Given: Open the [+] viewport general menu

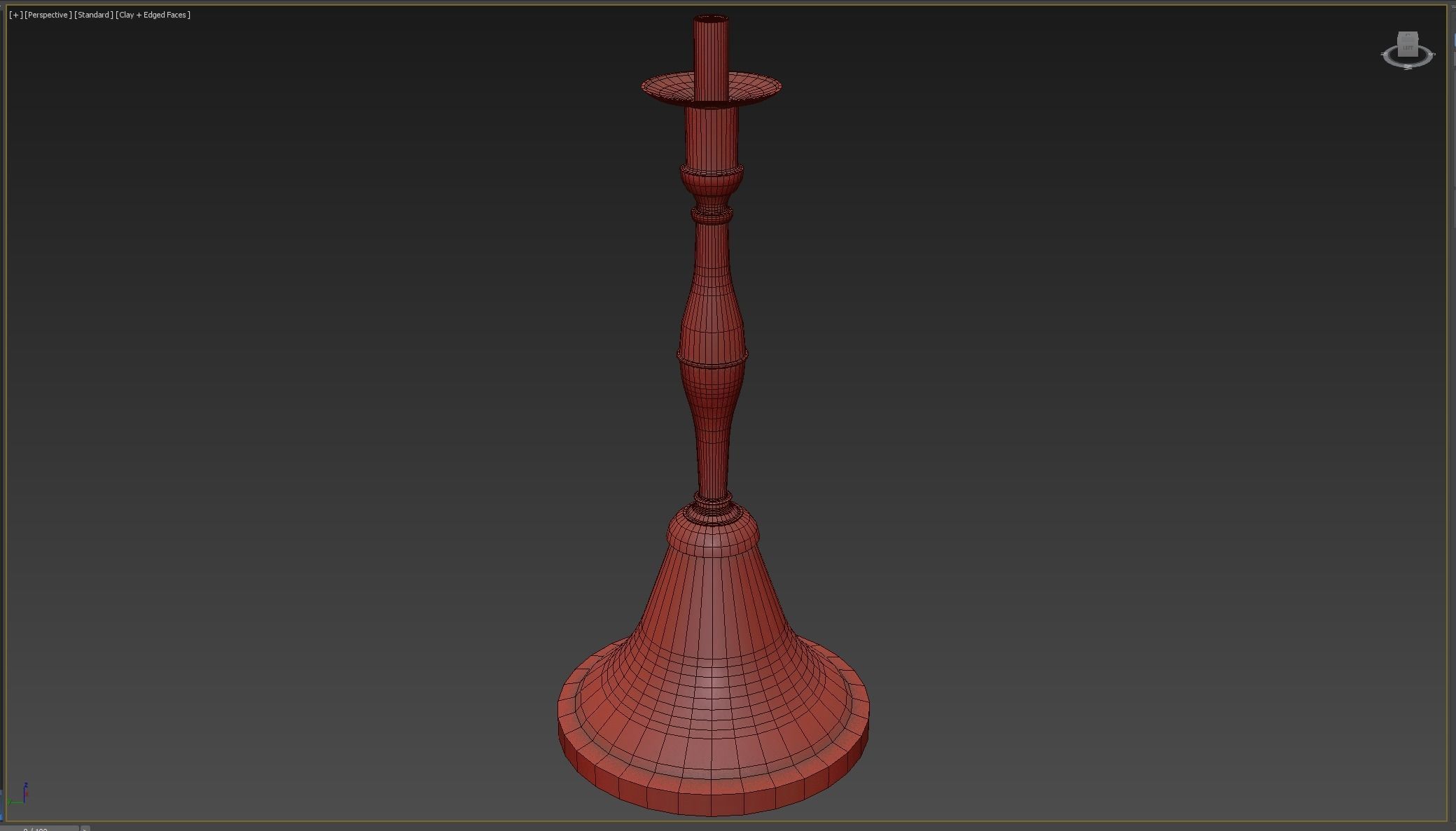Looking at the screenshot, I should point(15,15).
